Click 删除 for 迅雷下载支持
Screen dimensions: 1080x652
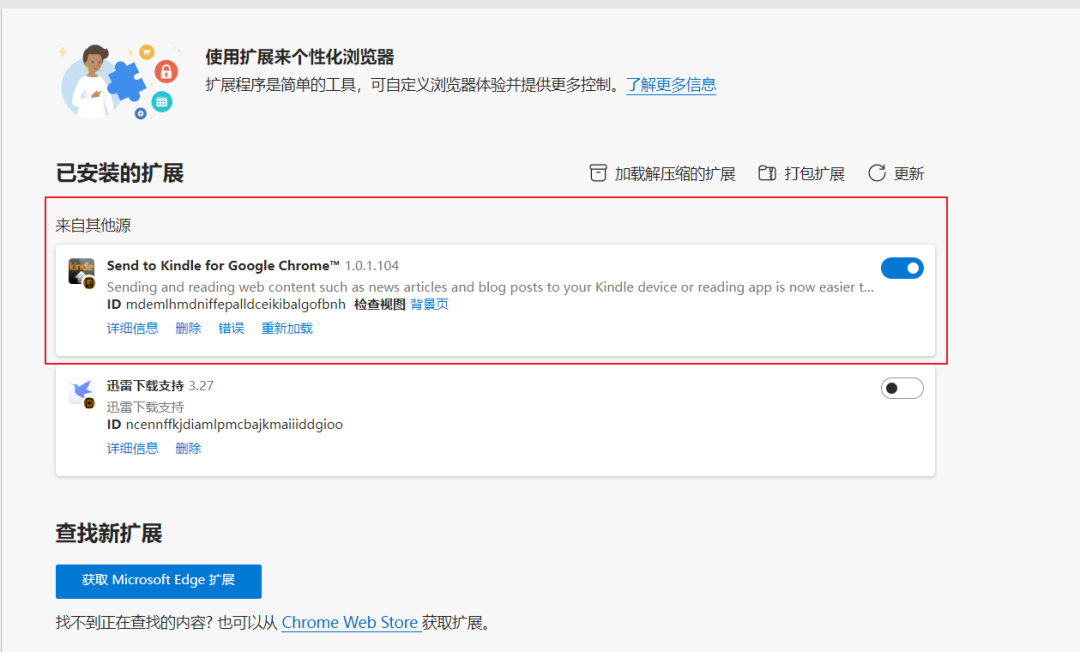[x=188, y=448]
